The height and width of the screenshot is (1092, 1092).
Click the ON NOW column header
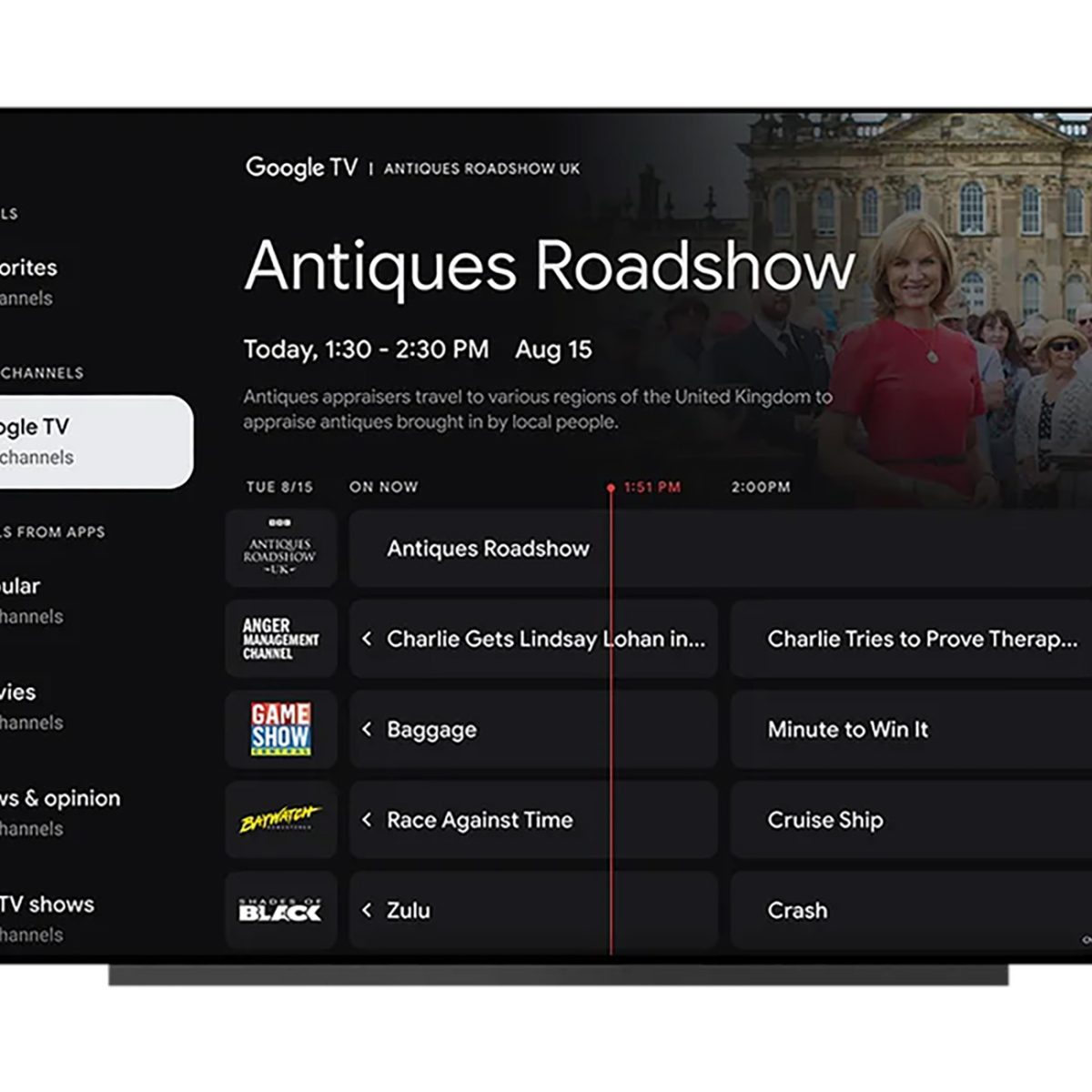pos(384,488)
